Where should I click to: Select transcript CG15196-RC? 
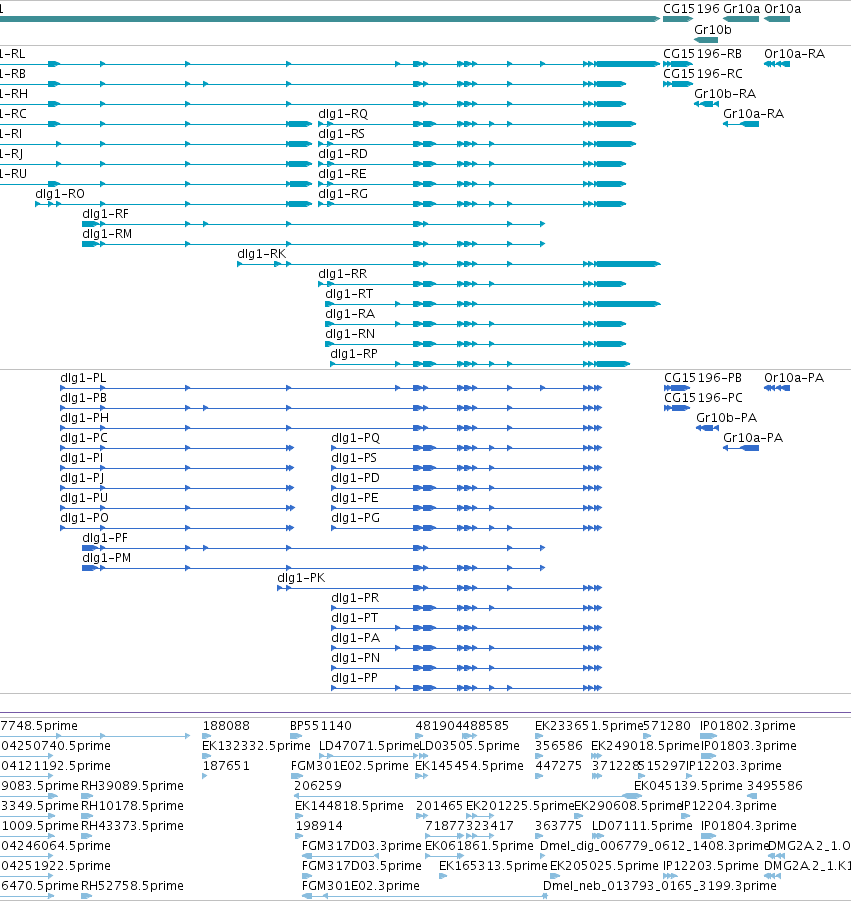click(703, 74)
